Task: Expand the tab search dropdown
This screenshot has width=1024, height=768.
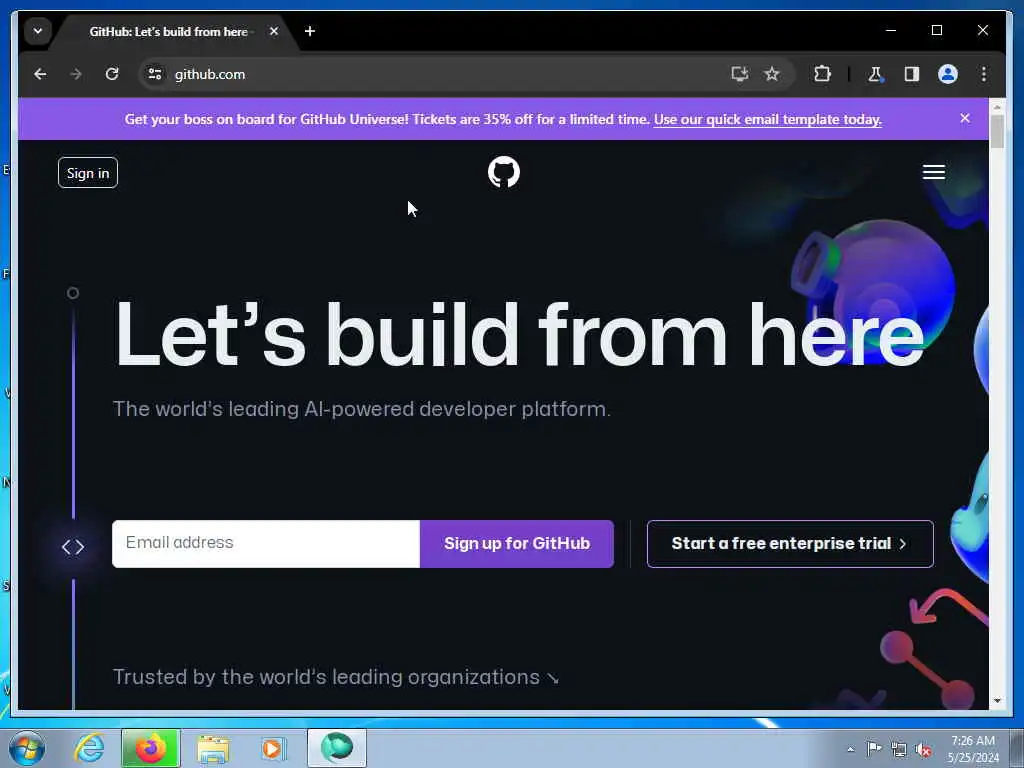Action: (x=38, y=31)
